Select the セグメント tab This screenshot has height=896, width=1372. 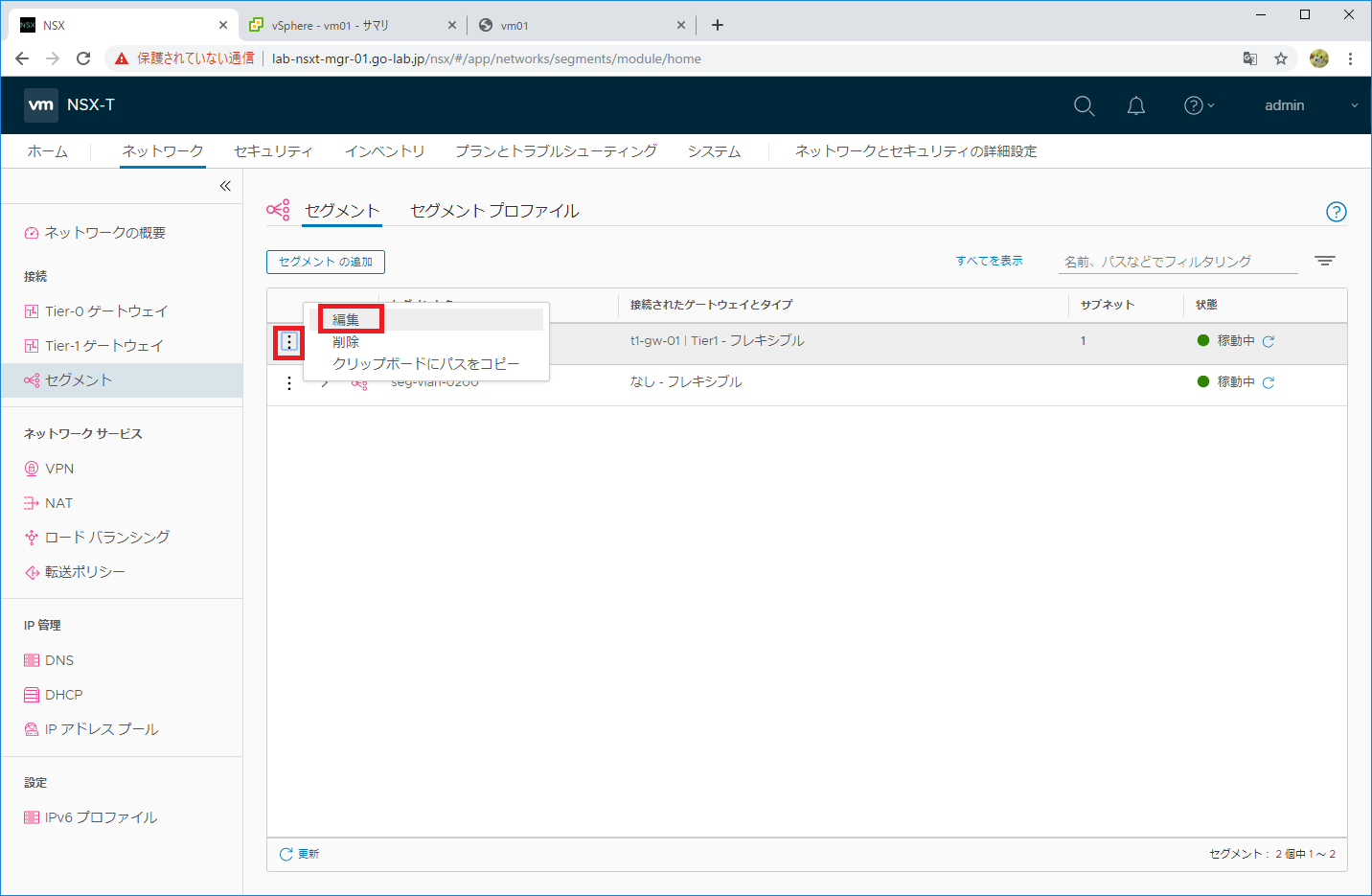click(x=342, y=211)
